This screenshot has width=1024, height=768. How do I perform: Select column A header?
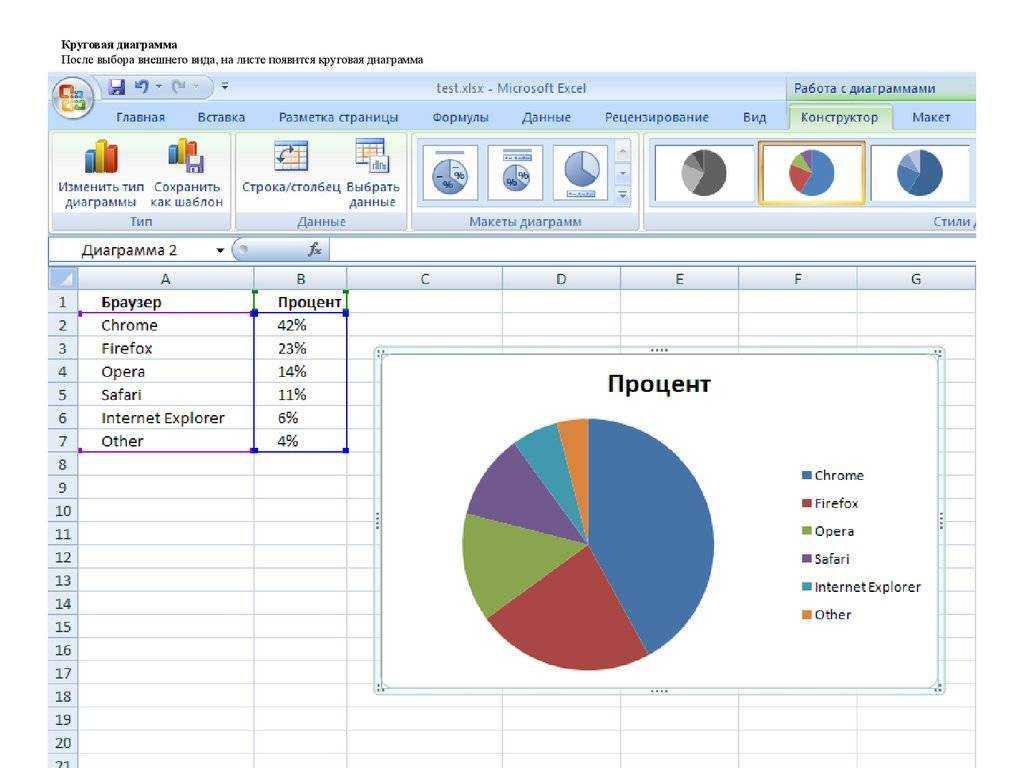pos(166,279)
